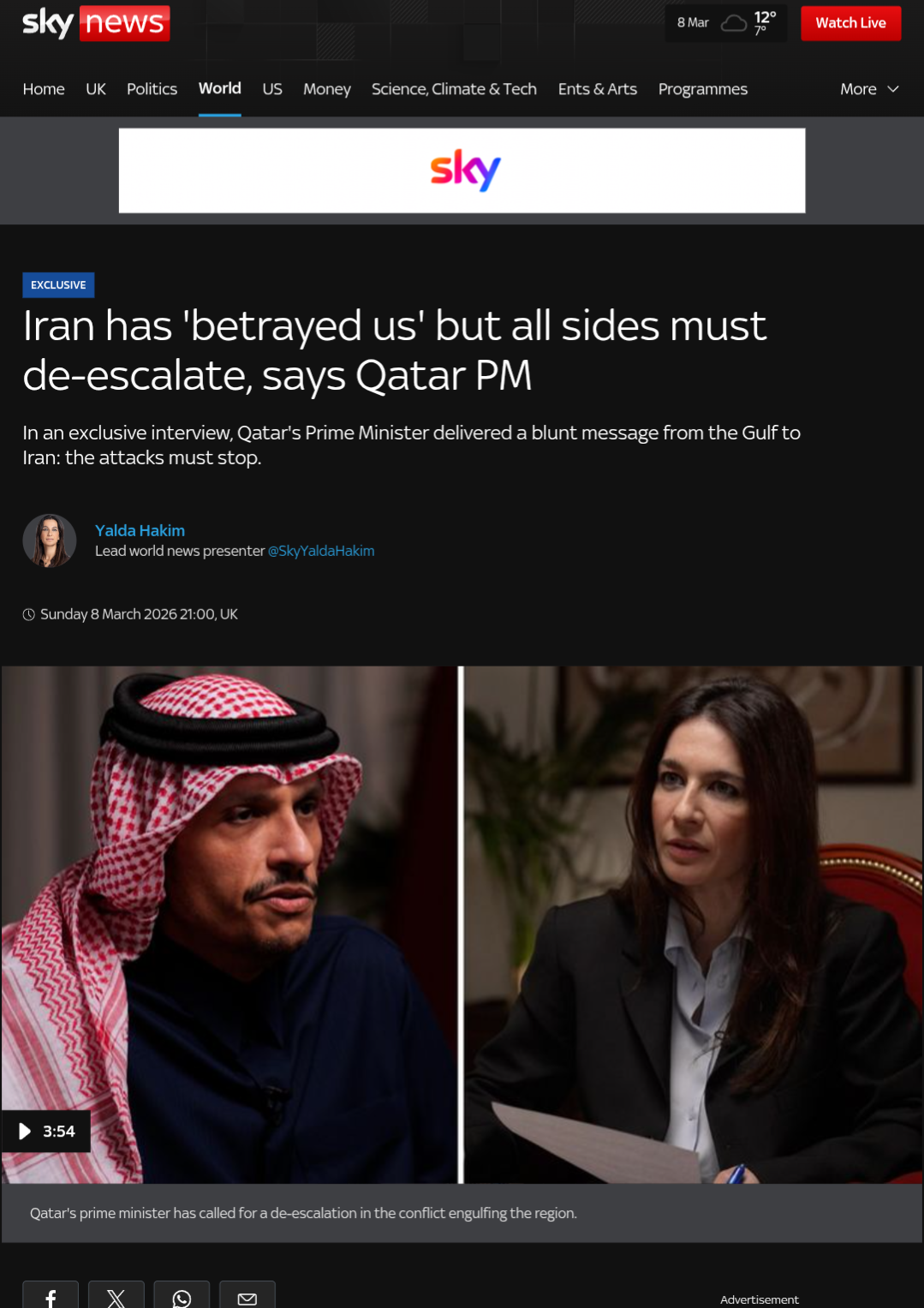Visit @SkyYaldaHakim profile link
Image resolution: width=924 pixels, height=1308 pixels.
(x=321, y=551)
